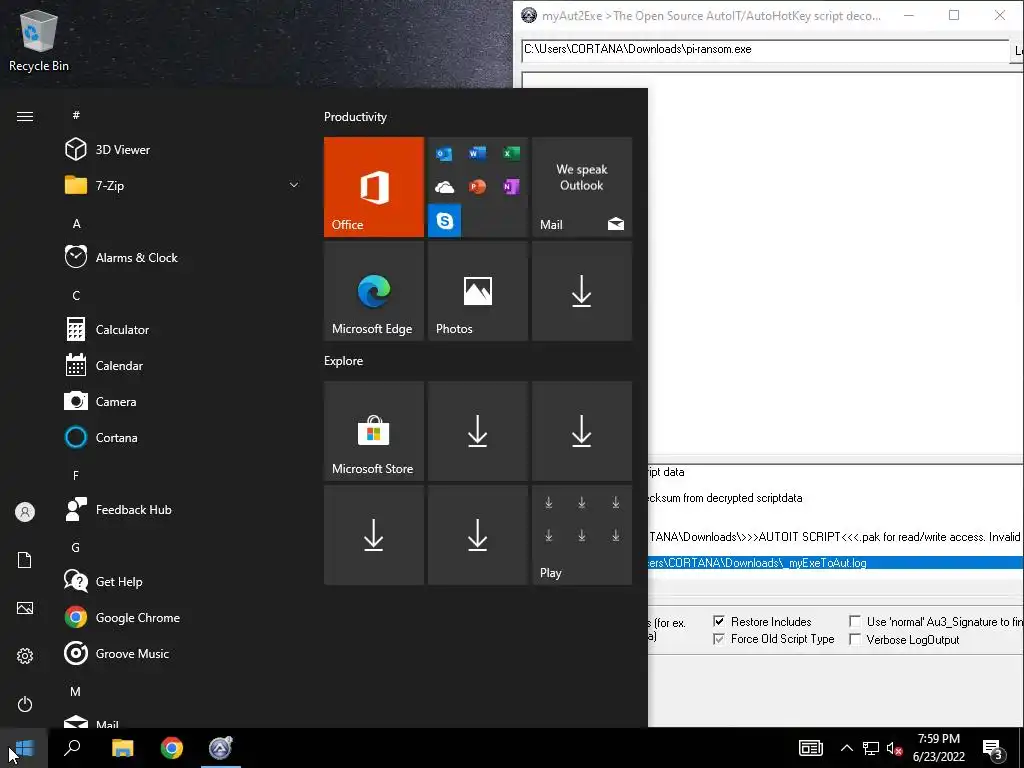Image resolution: width=1024 pixels, height=768 pixels.
Task: Launch Alarms & Clock
Action: point(183,257)
